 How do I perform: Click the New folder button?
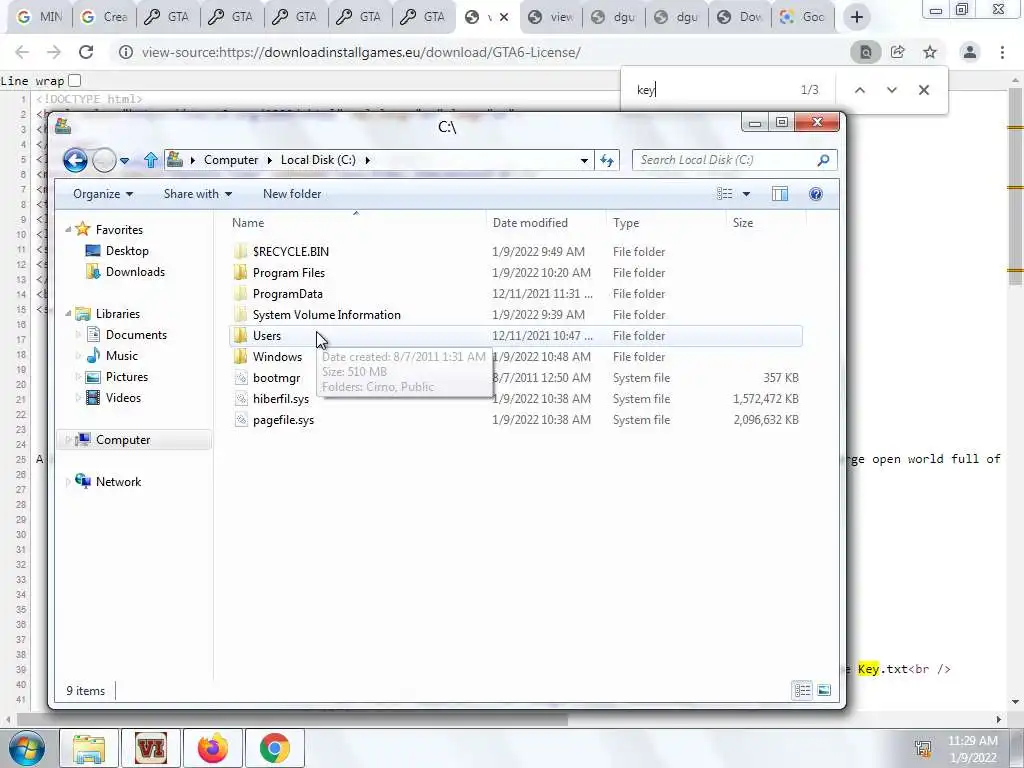292,194
